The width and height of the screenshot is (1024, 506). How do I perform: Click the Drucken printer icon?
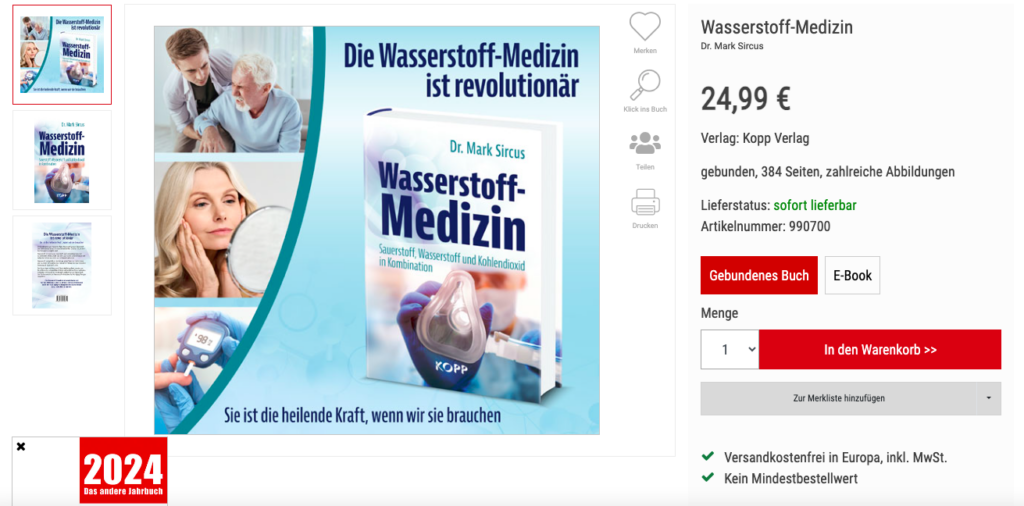click(x=645, y=202)
